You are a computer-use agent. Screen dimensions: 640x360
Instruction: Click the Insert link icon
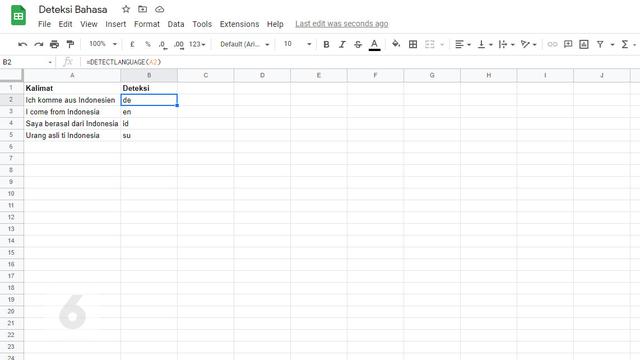point(552,44)
